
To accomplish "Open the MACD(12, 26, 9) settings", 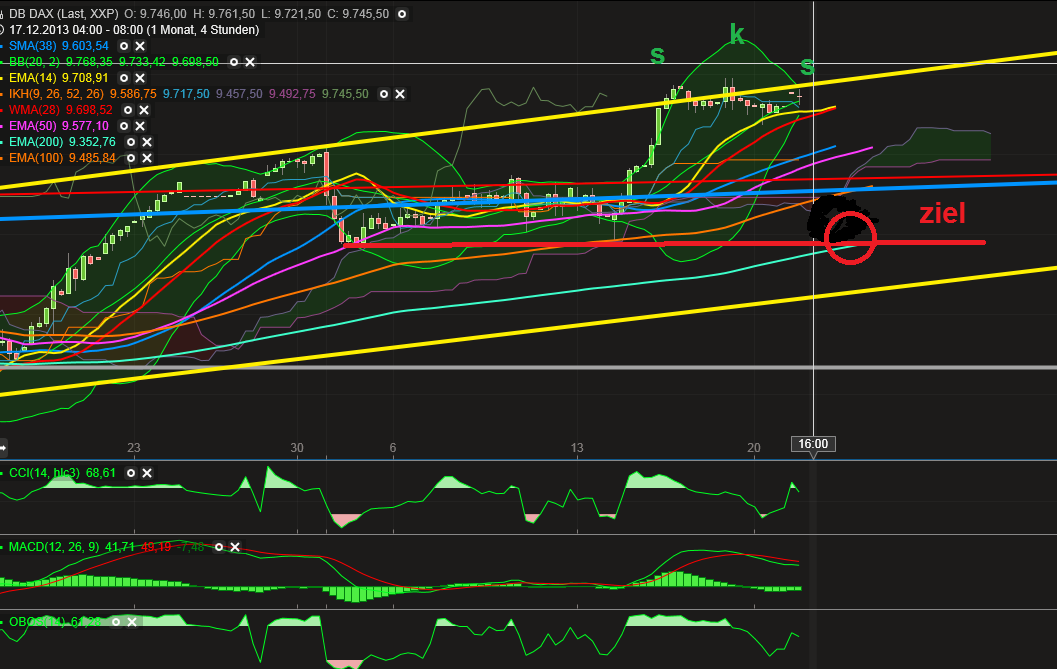I will tap(219, 547).
